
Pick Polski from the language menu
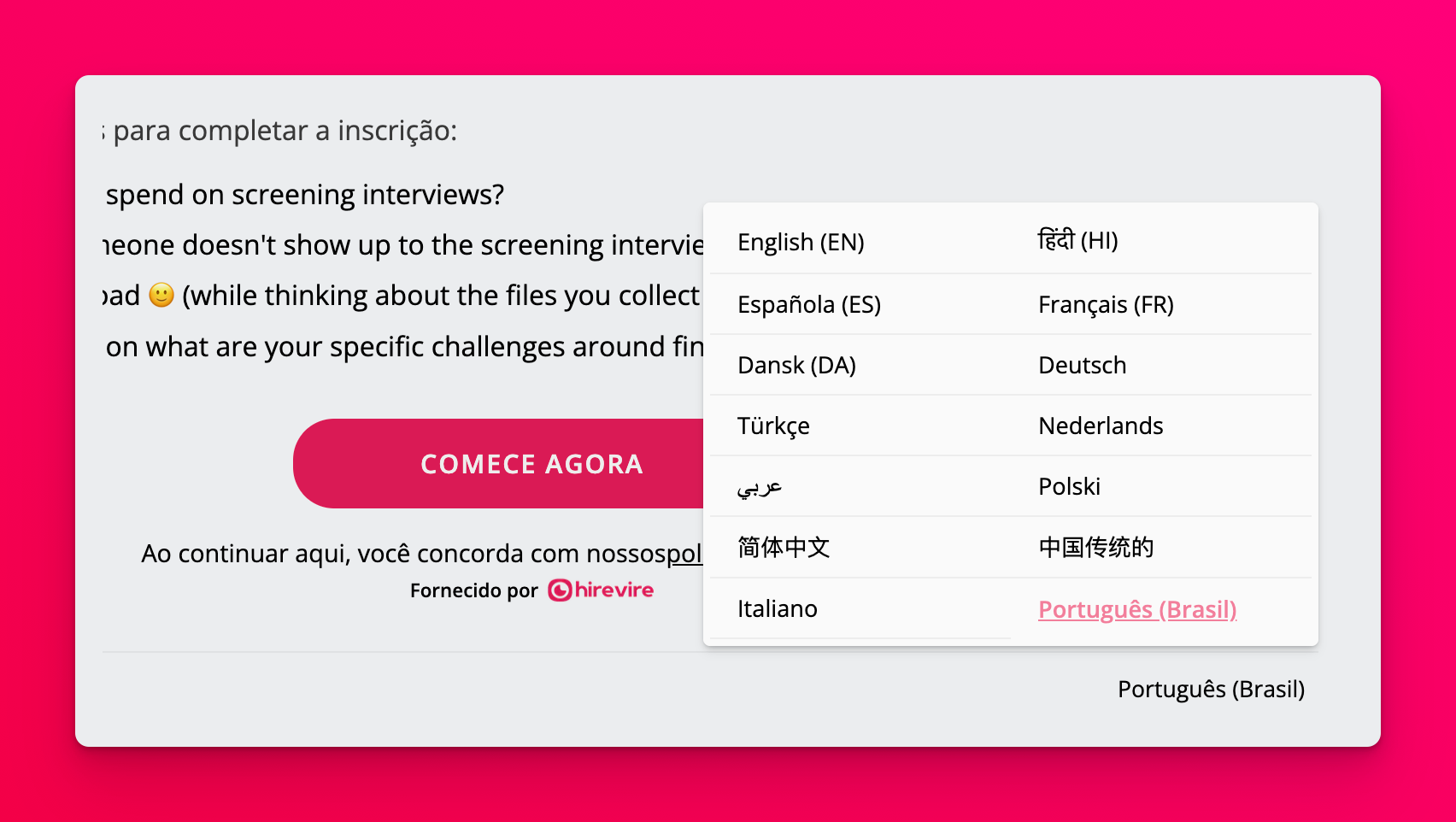[x=1069, y=486]
